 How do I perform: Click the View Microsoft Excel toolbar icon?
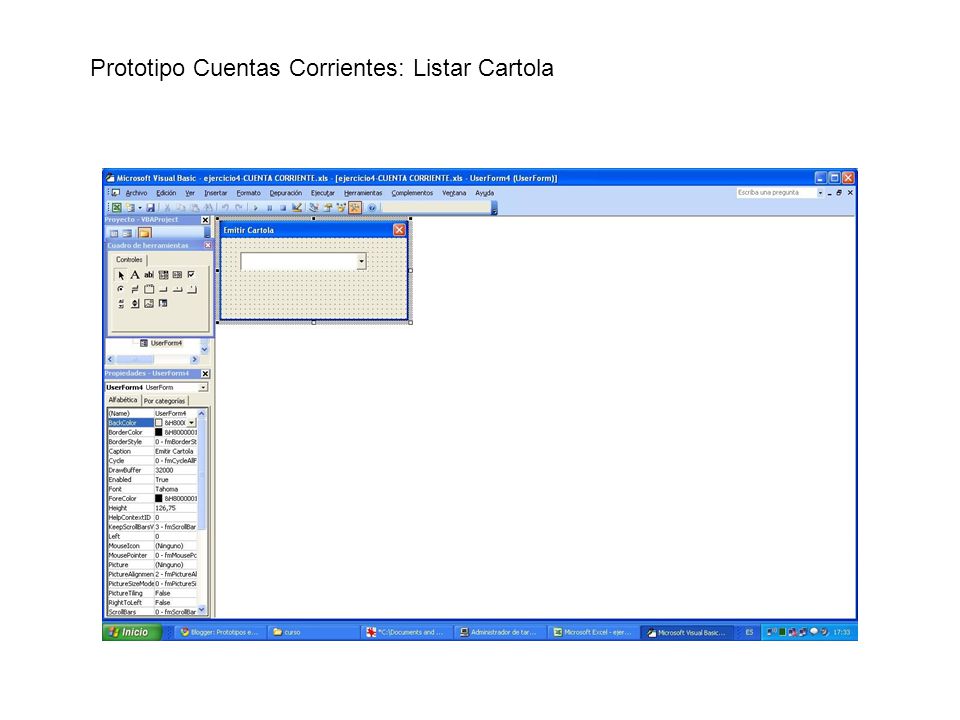tap(116, 208)
